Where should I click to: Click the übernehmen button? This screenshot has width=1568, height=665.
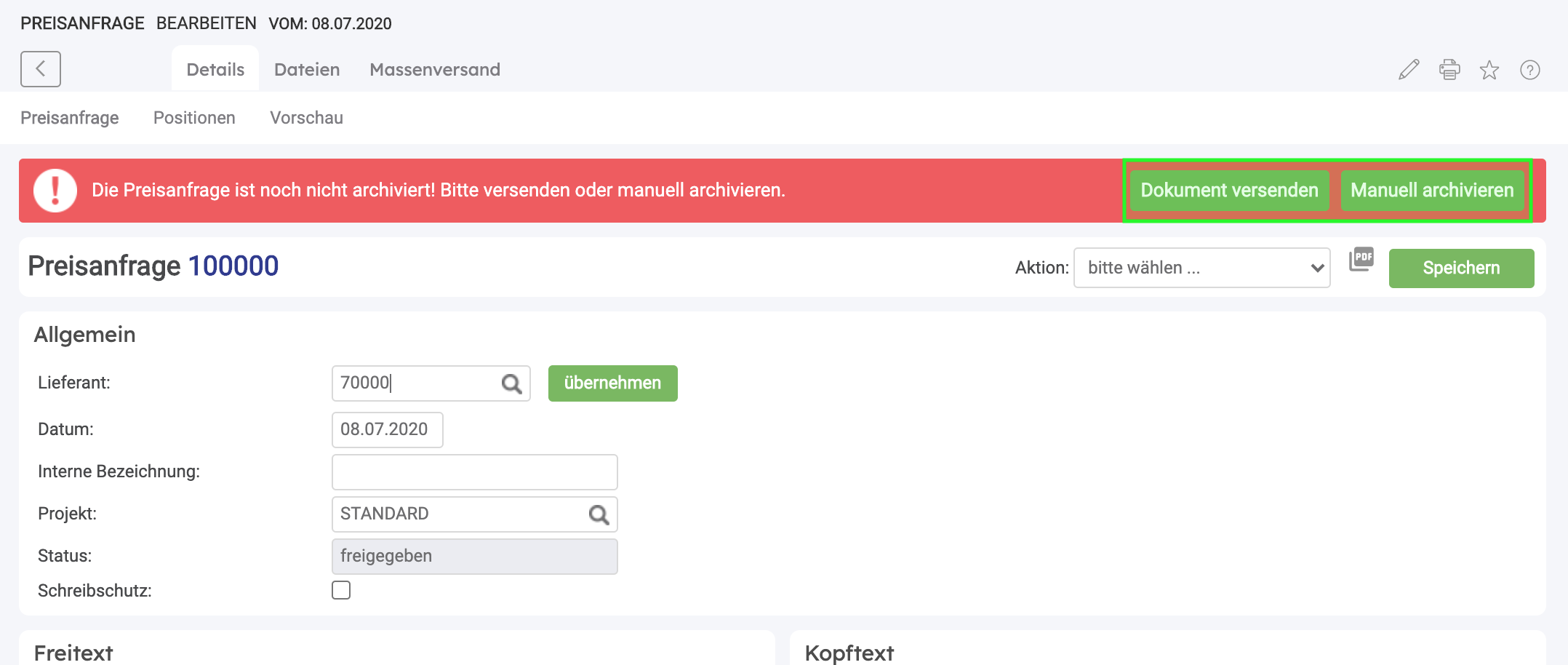point(612,383)
